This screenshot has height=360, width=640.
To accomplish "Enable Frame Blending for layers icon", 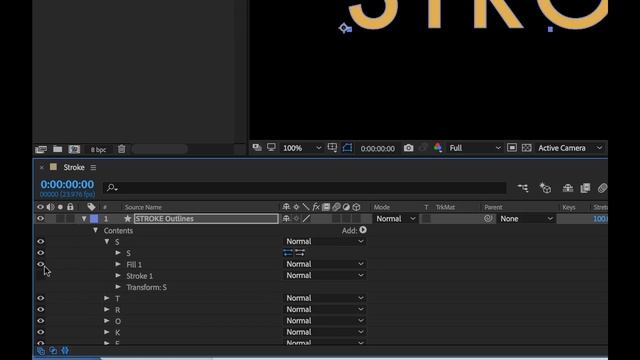I will [x=585, y=188].
